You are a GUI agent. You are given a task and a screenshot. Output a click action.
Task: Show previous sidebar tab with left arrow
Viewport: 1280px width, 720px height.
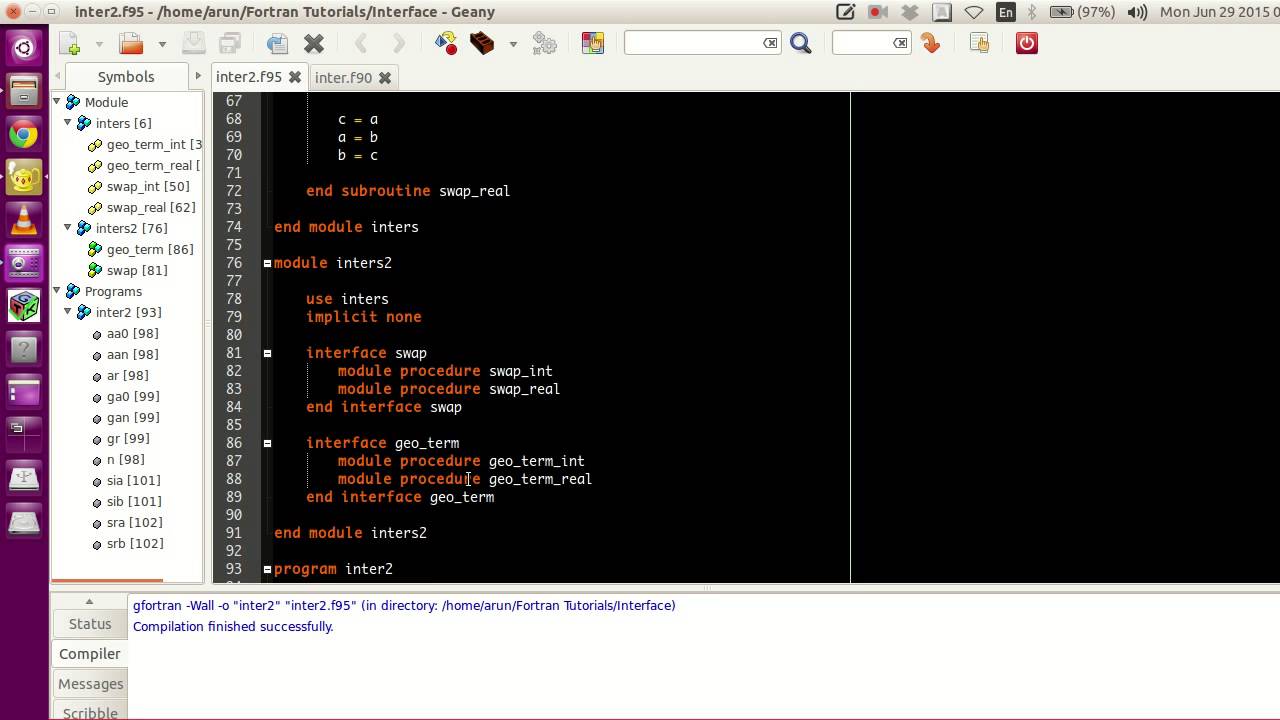(x=59, y=76)
